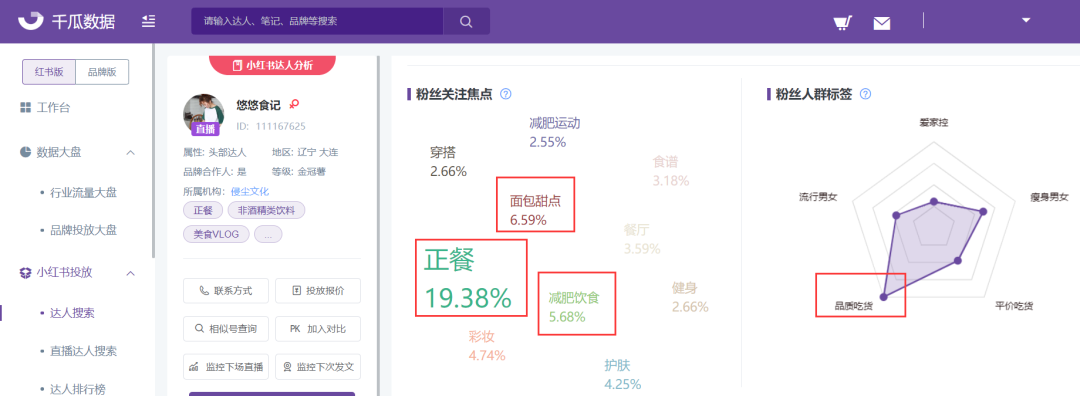1080x396 pixels.
Task: Click the 工作台 grid icon
Action: [25, 108]
